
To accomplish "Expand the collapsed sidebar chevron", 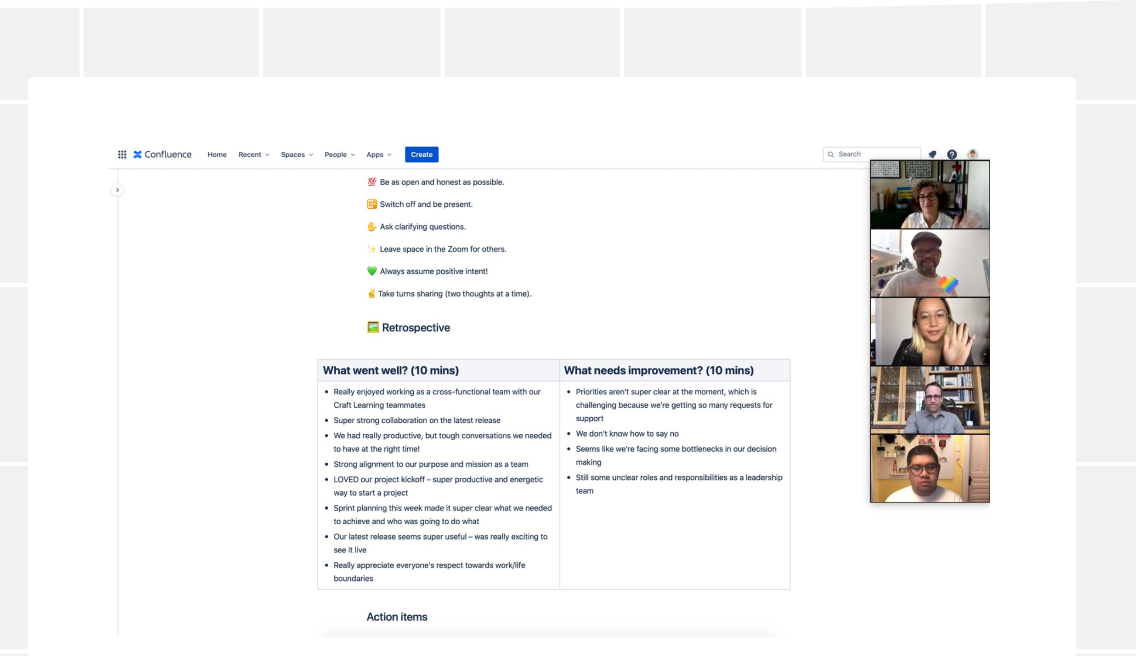I will click(117, 190).
